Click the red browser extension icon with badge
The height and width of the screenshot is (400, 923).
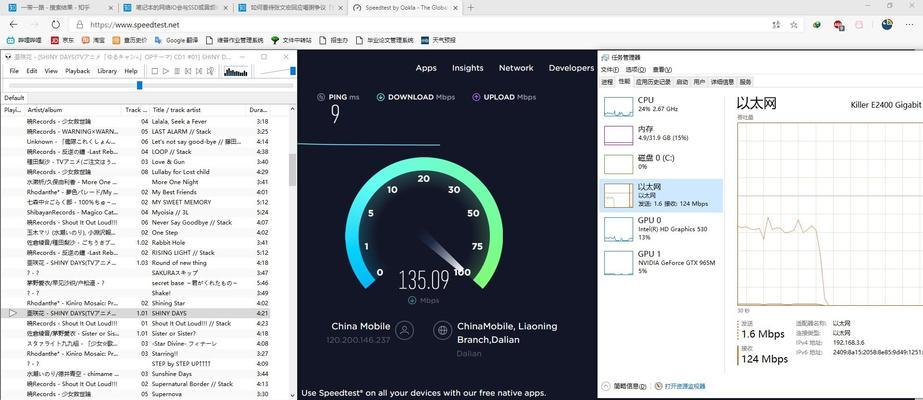(838, 25)
